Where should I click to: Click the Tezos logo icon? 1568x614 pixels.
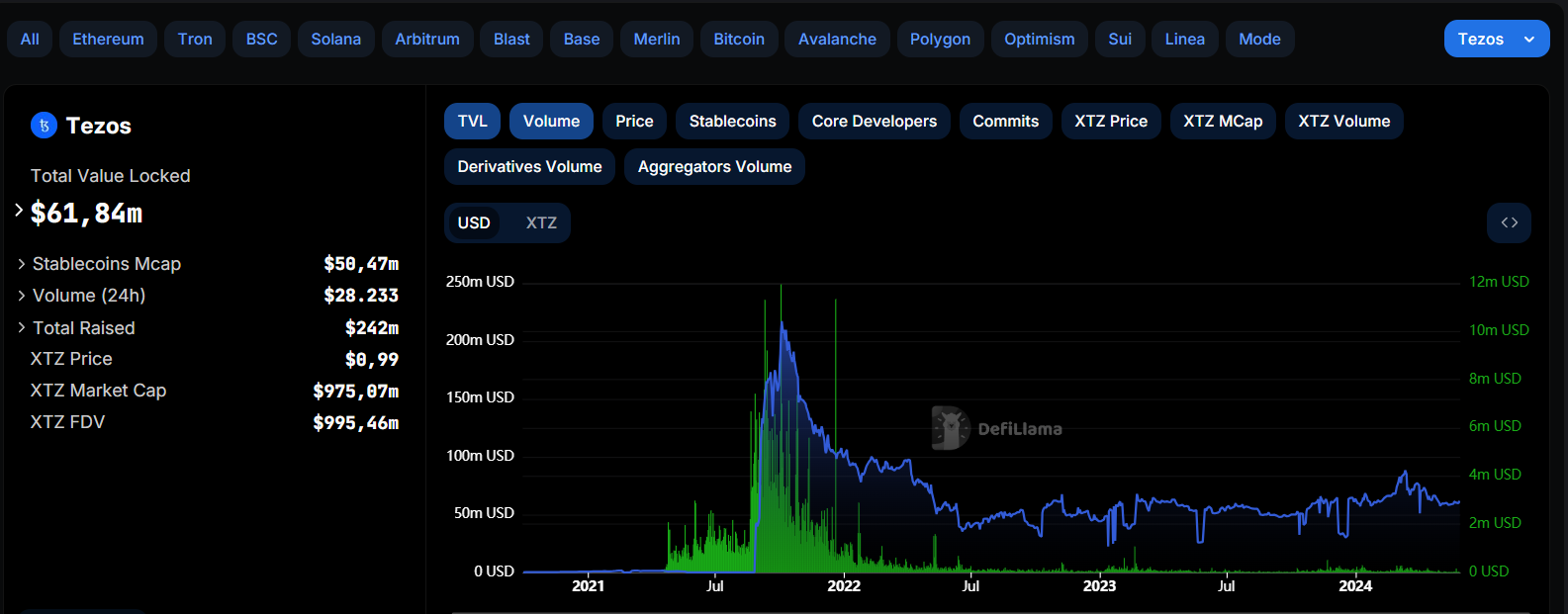point(45,126)
